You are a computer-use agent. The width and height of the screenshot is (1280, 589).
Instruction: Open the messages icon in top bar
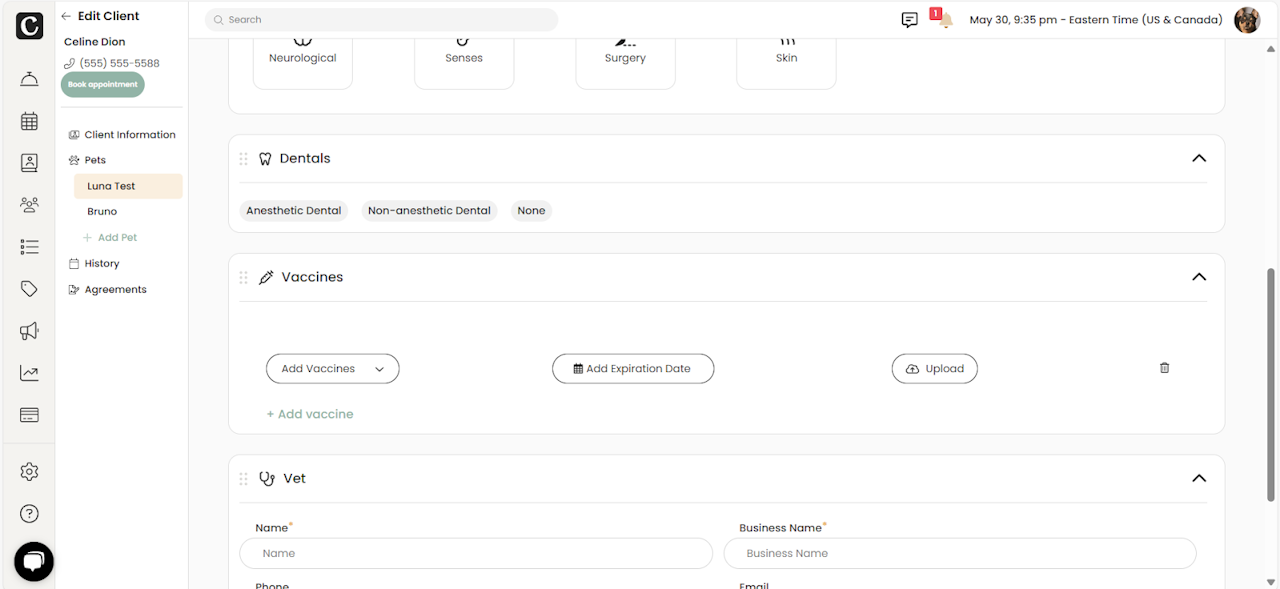pos(909,20)
